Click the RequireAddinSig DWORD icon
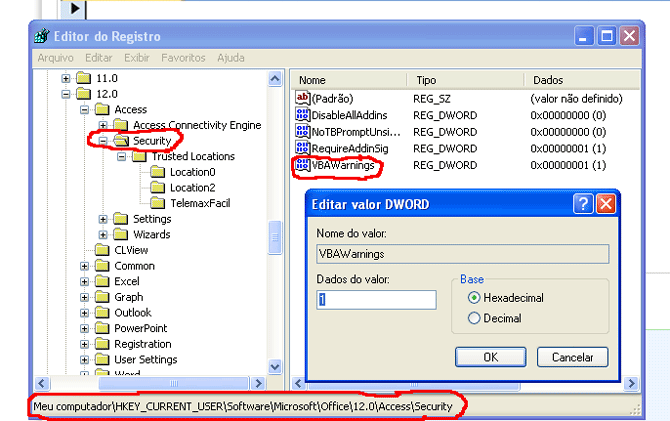 tap(303, 148)
